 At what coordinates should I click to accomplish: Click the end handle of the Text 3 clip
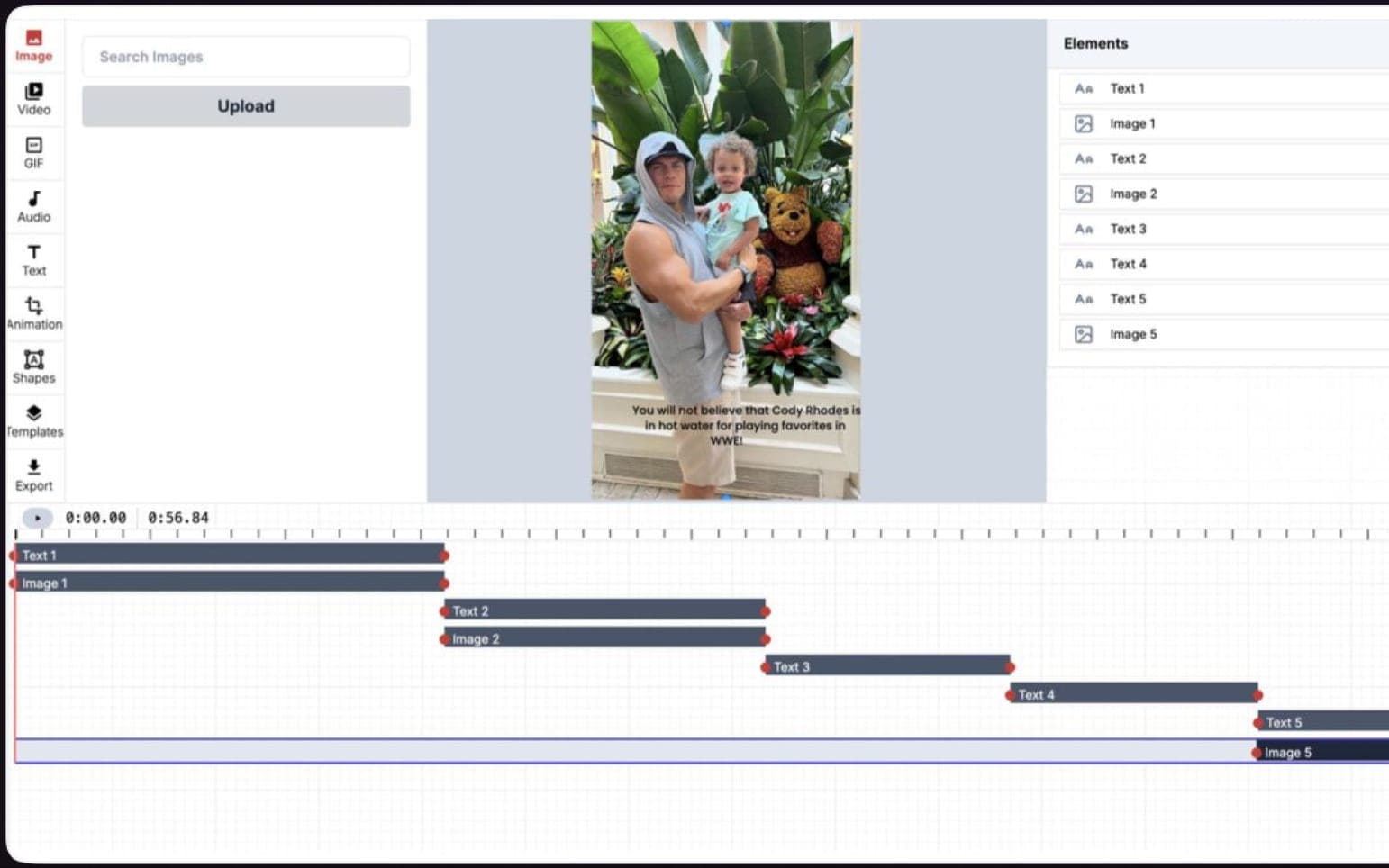point(1011,667)
